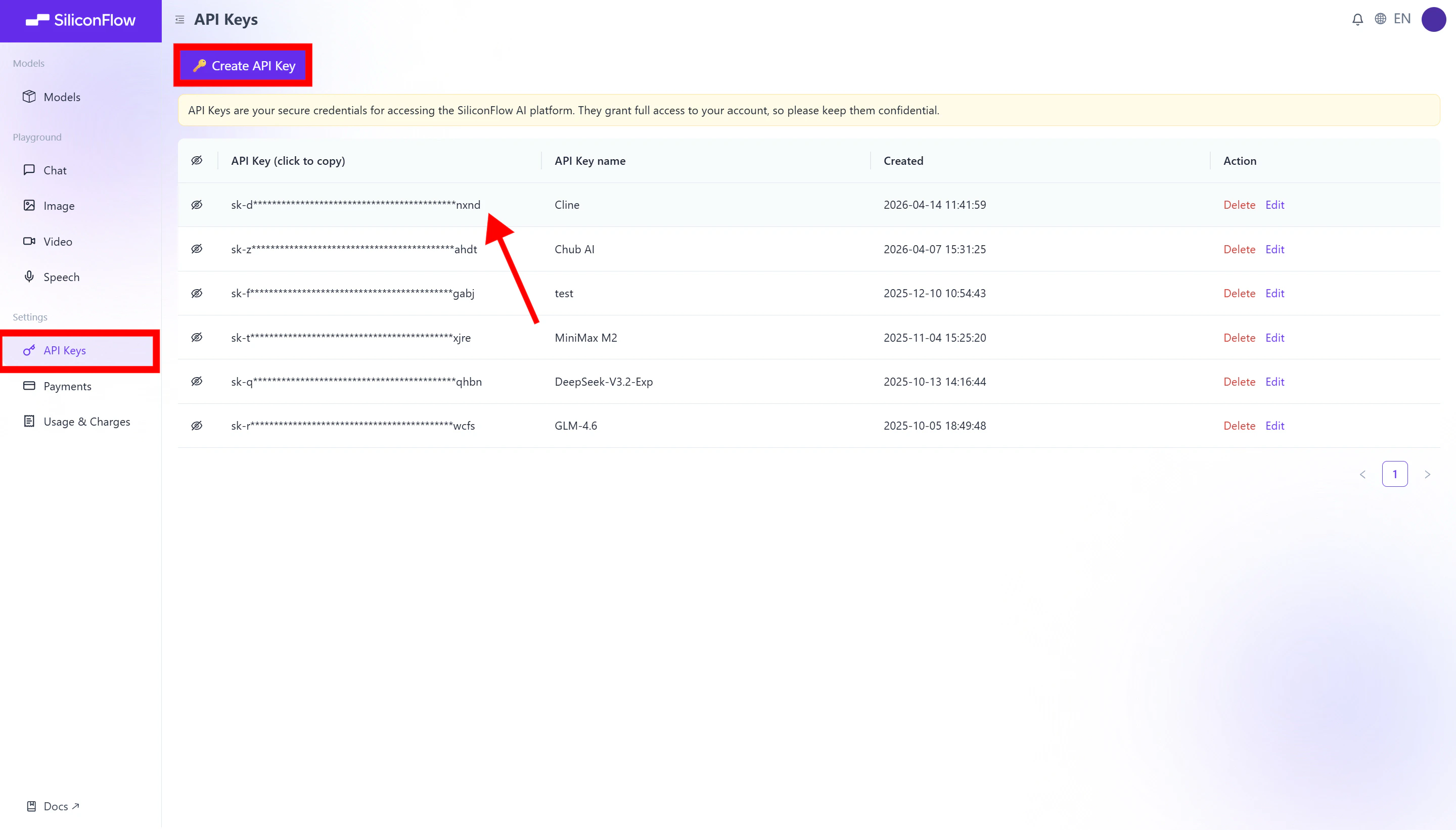
Task: Open Usage & Charges page
Action: tap(86, 422)
